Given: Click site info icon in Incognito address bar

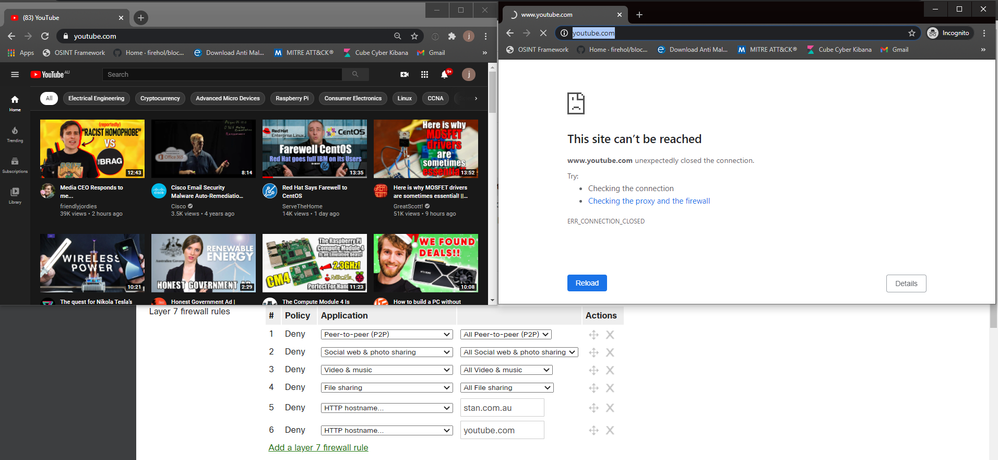Looking at the screenshot, I should click(x=564, y=33).
